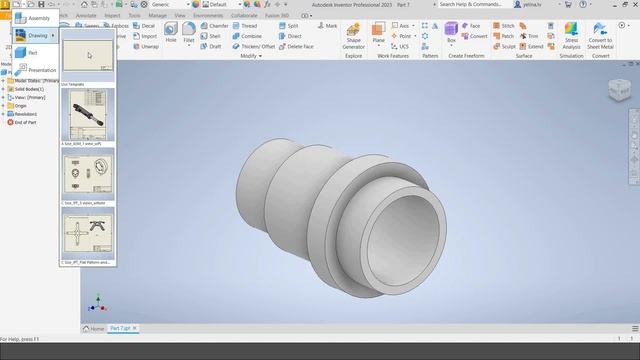Select the Chamfer tool

(x=214, y=26)
